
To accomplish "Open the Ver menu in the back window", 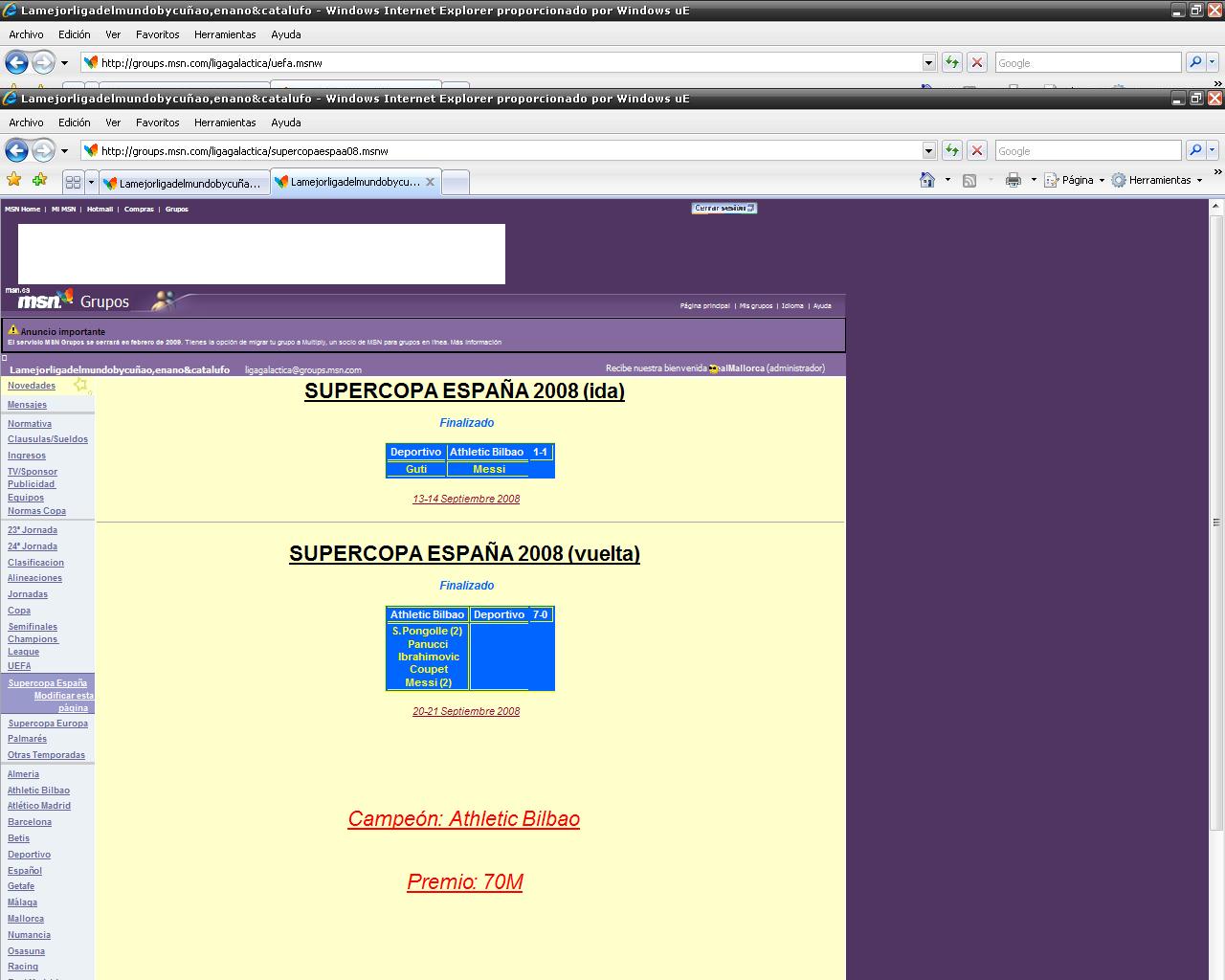I will pos(113,34).
